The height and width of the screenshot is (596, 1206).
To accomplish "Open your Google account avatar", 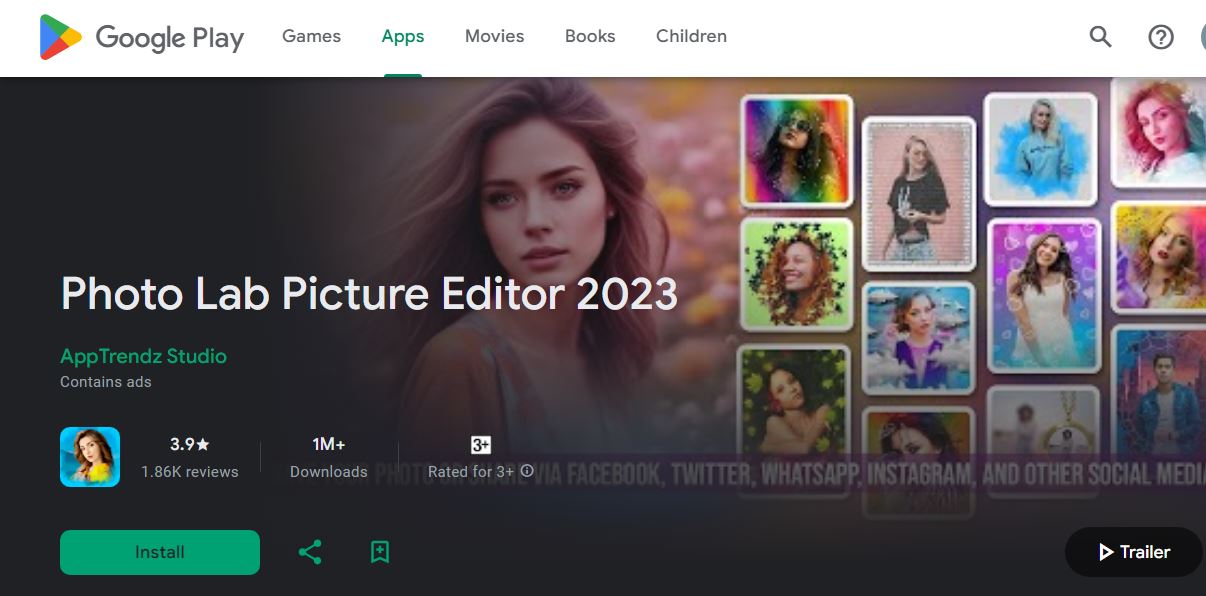I will [x=1202, y=37].
